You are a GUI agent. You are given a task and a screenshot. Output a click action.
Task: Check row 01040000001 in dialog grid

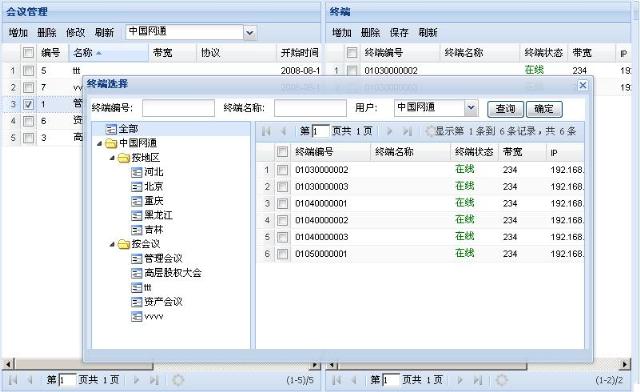point(282,203)
